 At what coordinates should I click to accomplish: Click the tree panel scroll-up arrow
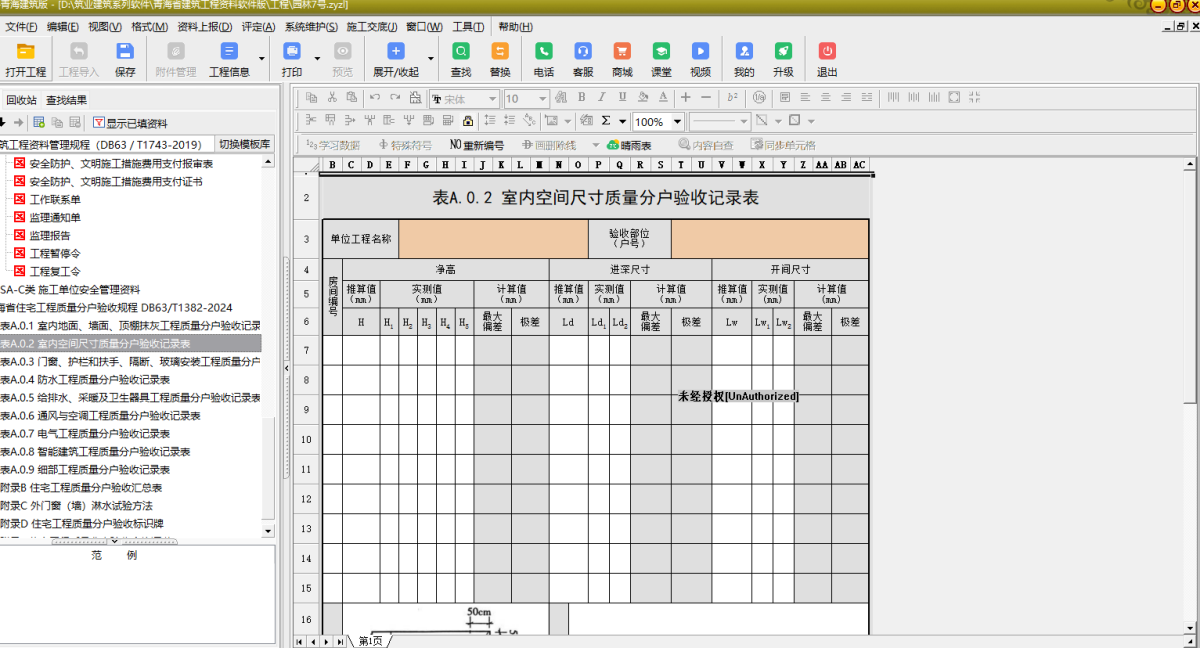coord(267,161)
